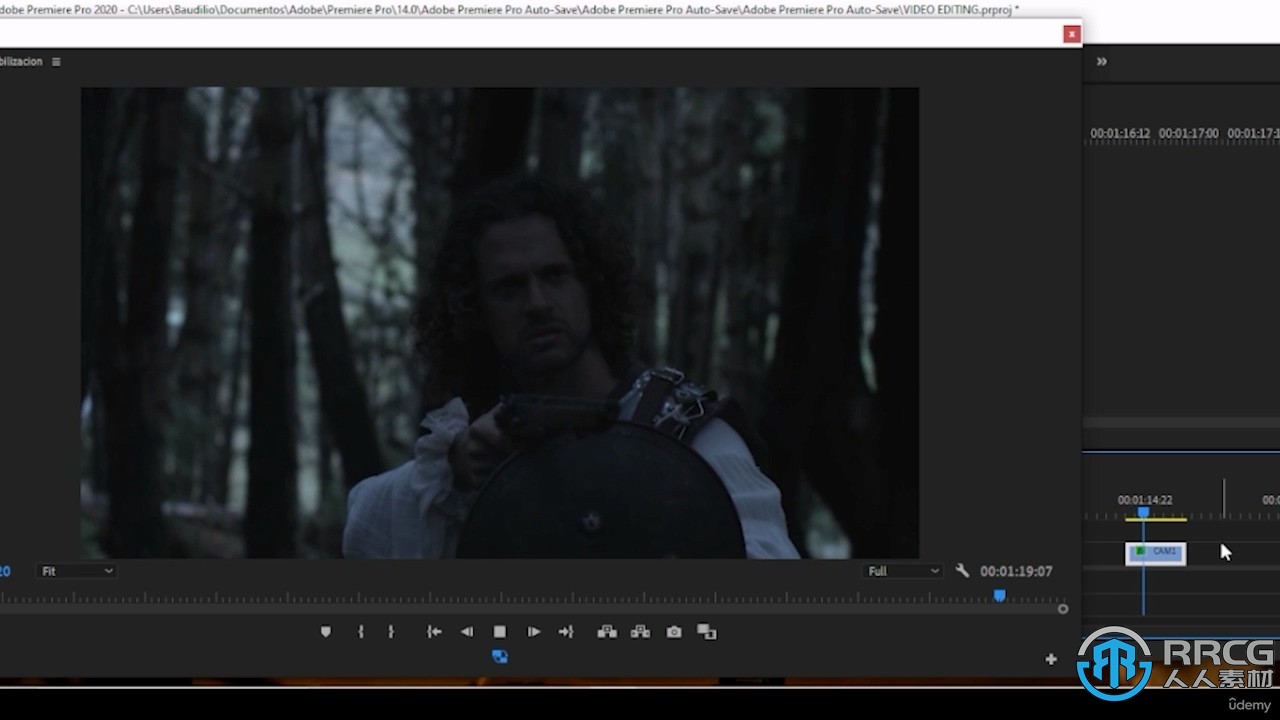Click the Extract button
The image size is (1280, 720).
click(641, 632)
